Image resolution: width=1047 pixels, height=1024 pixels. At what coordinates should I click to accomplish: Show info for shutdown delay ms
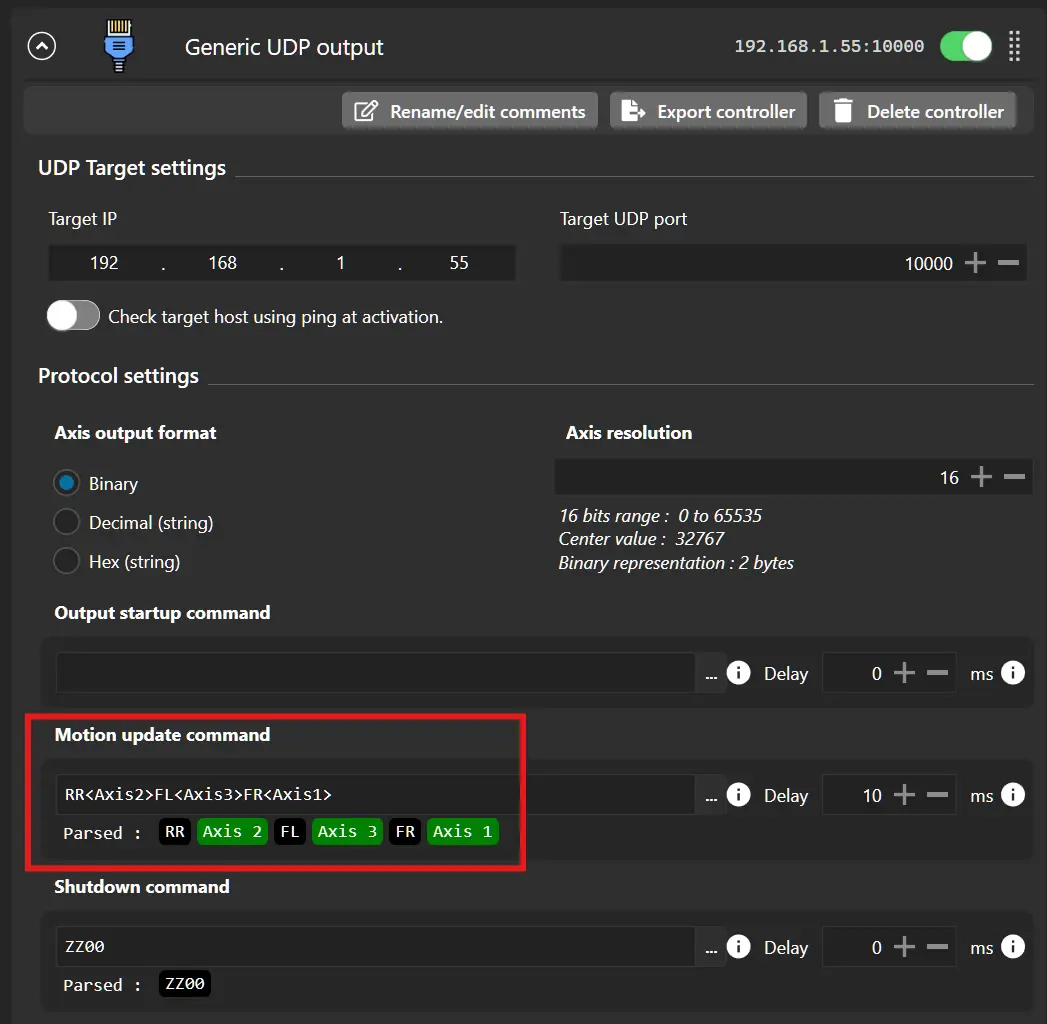coord(1013,947)
